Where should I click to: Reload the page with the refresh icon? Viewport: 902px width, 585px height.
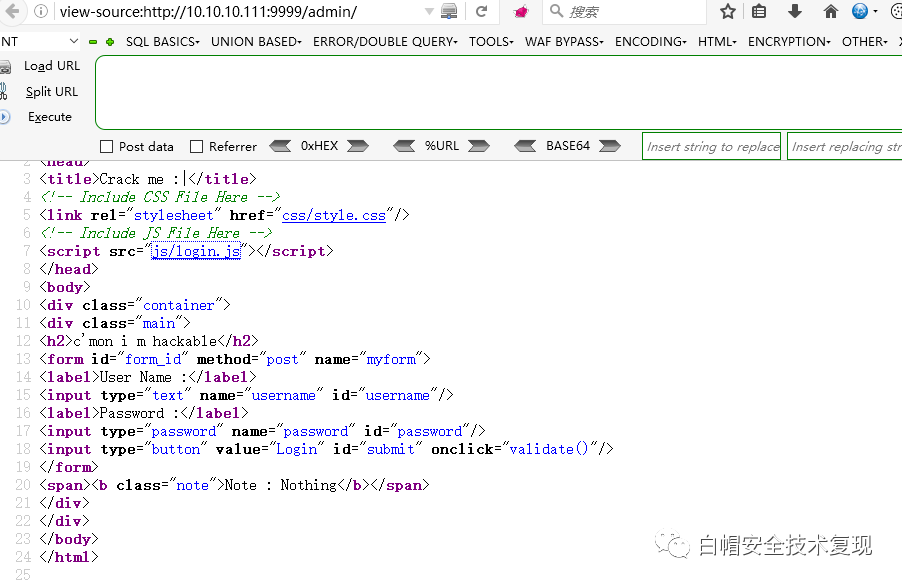click(481, 11)
